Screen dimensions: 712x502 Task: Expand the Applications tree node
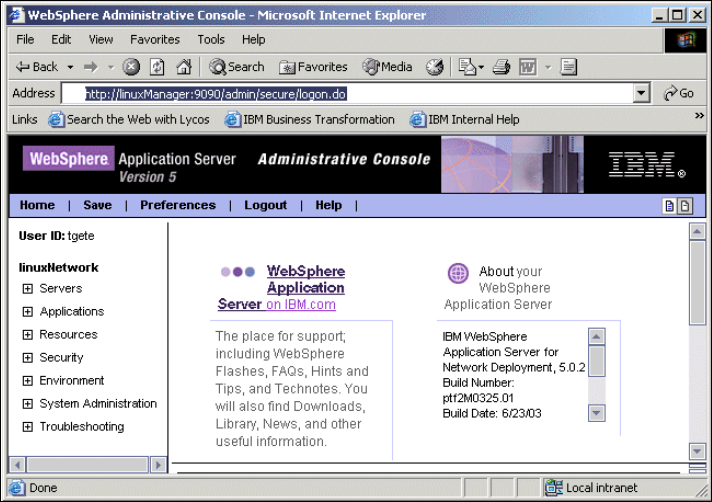[x=28, y=312]
